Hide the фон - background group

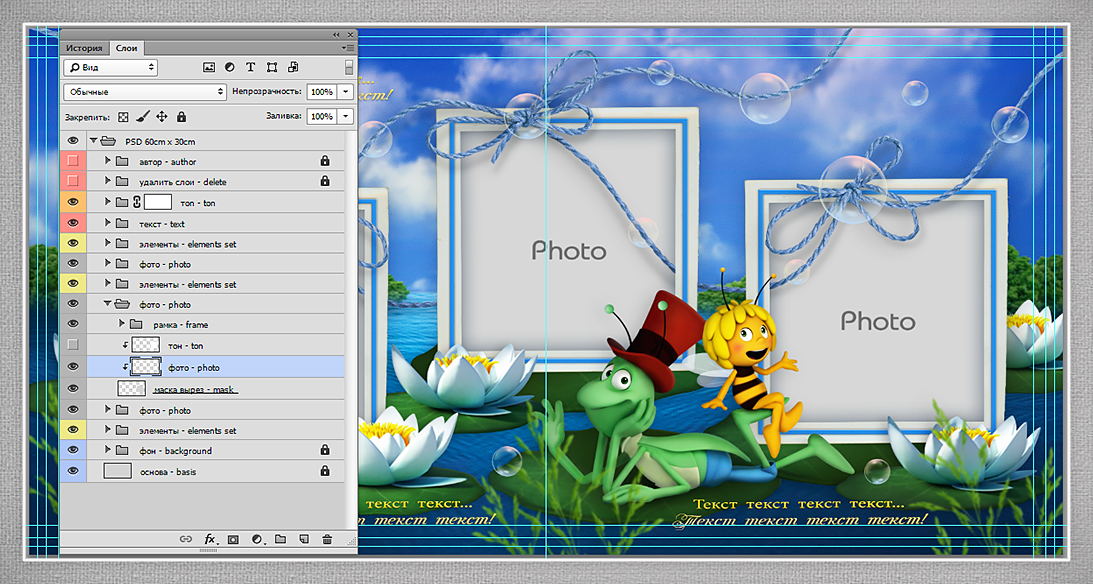(x=72, y=450)
